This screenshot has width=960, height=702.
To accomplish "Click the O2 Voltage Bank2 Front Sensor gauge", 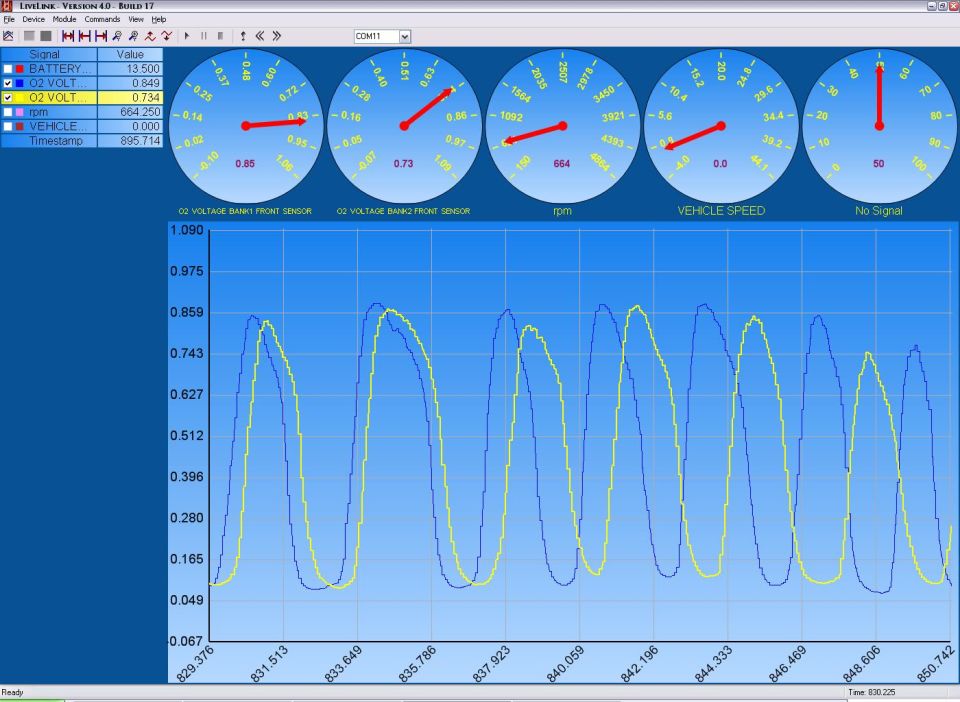I will click(x=404, y=126).
